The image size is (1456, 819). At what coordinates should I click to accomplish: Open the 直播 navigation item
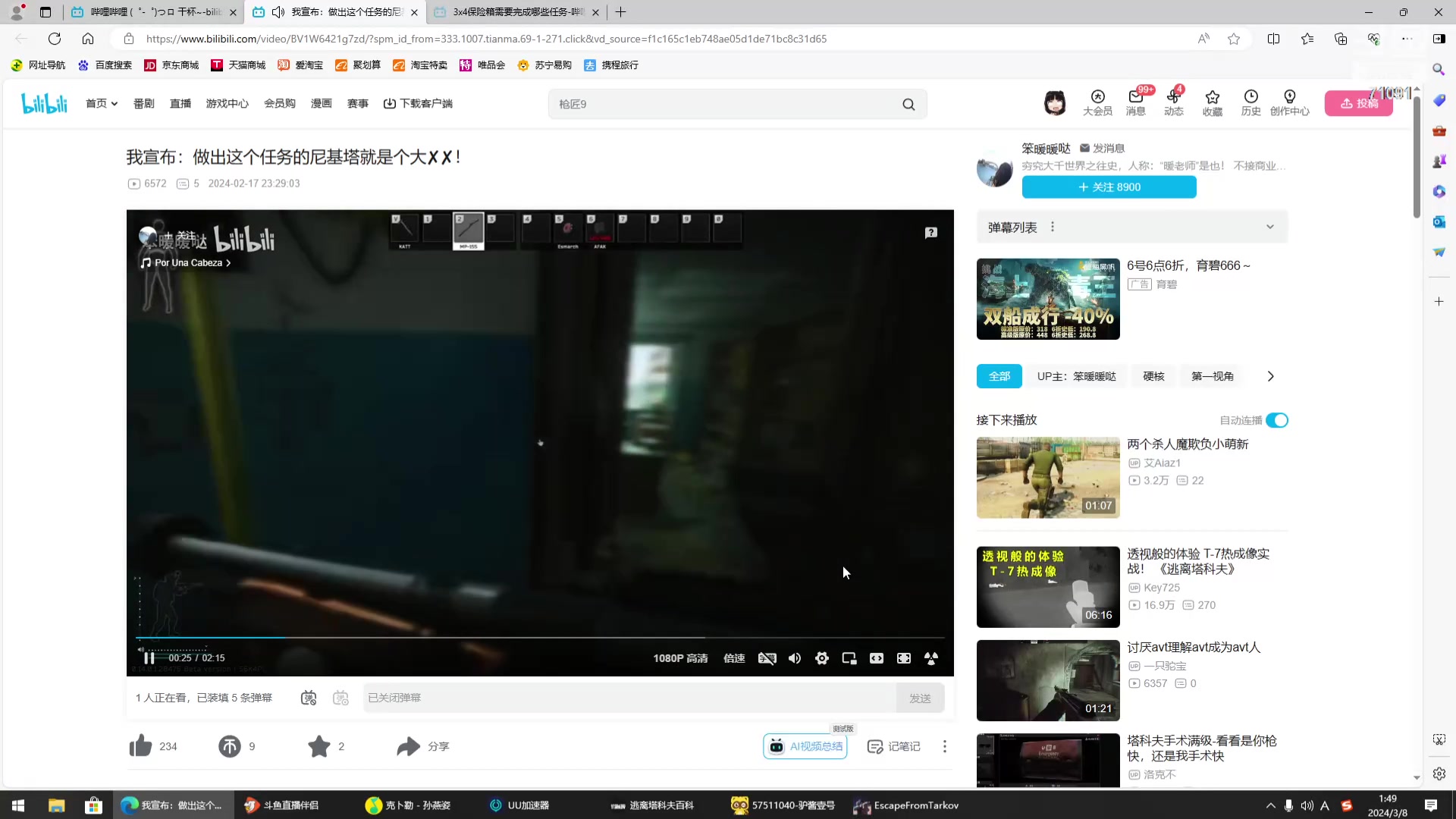coord(180,104)
